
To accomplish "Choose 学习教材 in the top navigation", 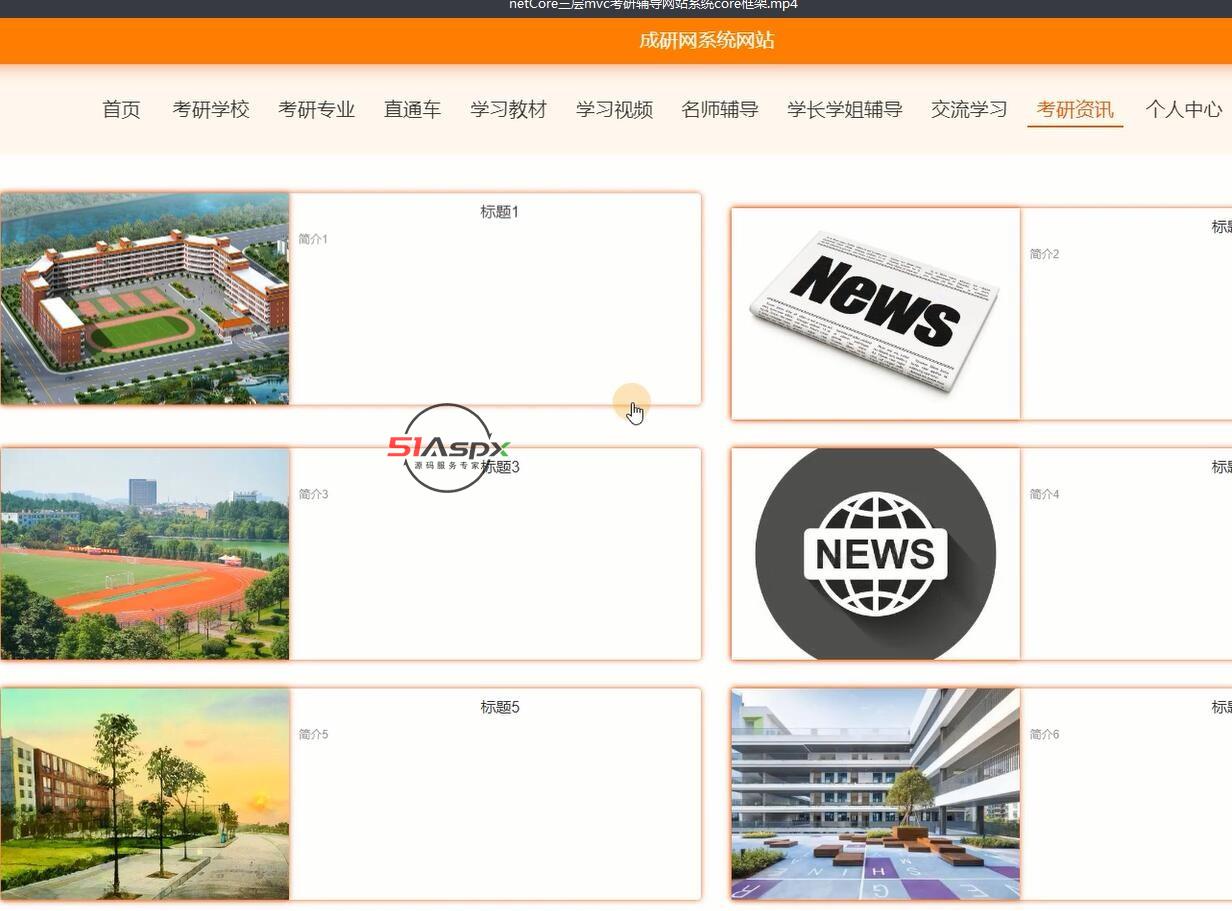I will [508, 110].
